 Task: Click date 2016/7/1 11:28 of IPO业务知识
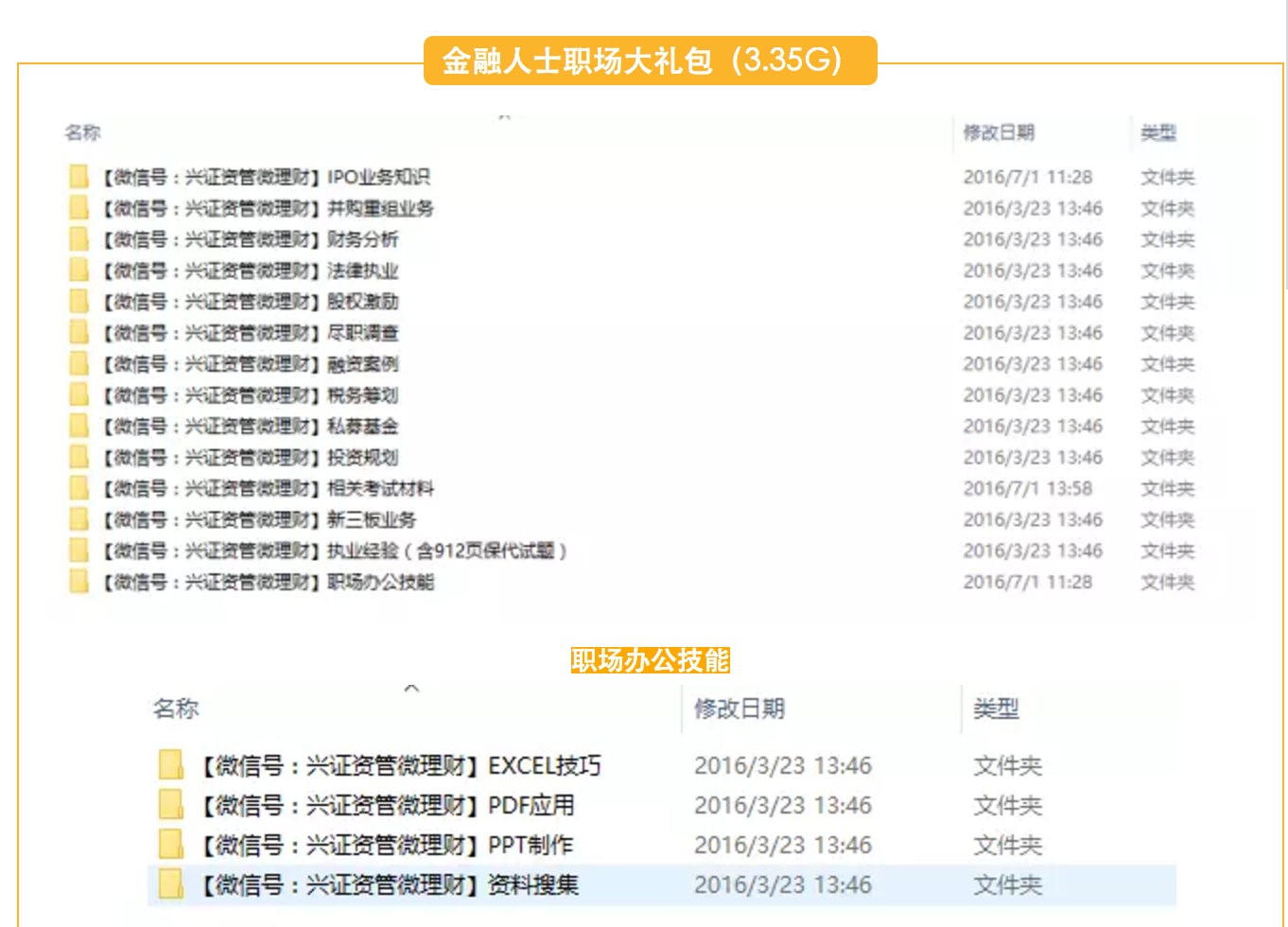(x=1027, y=177)
